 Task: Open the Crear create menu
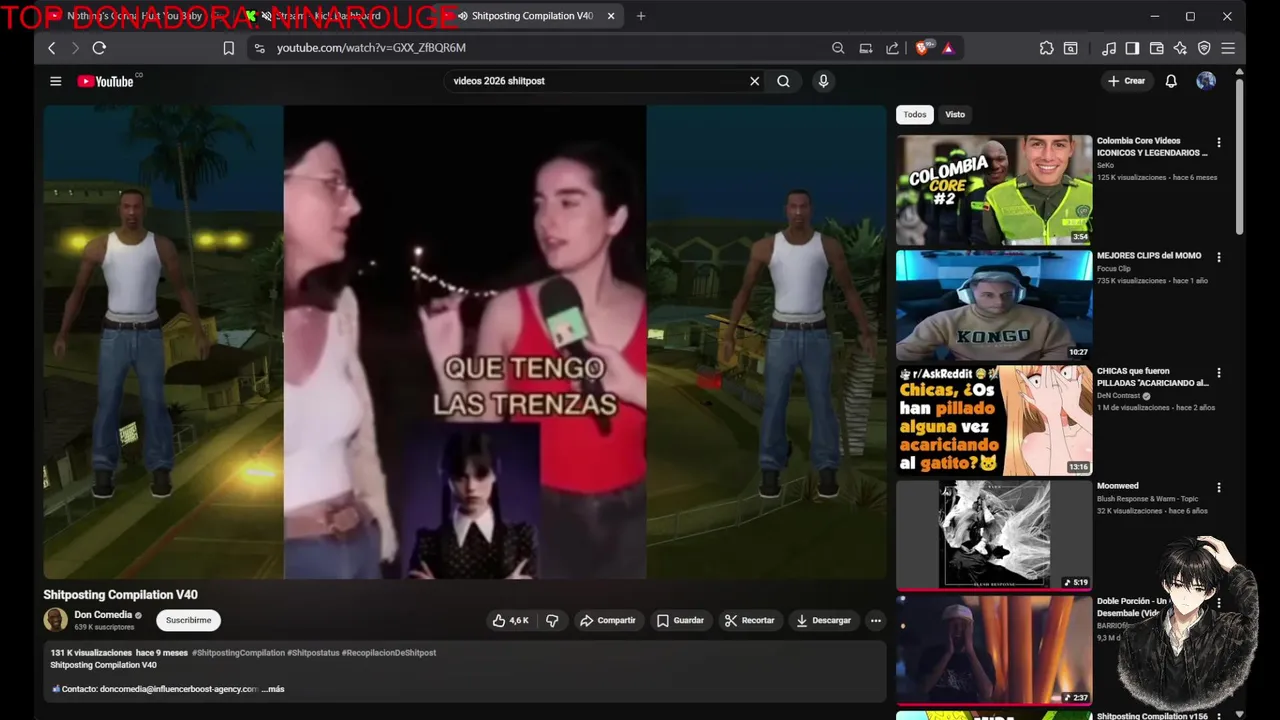tap(1126, 81)
